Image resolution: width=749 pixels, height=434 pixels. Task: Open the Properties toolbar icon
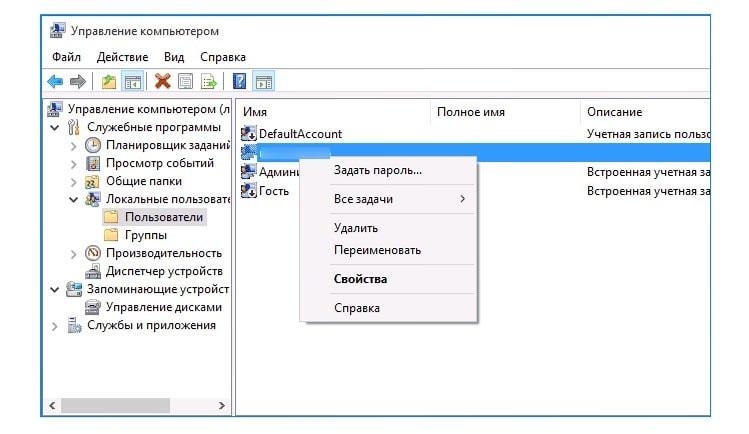pos(185,82)
